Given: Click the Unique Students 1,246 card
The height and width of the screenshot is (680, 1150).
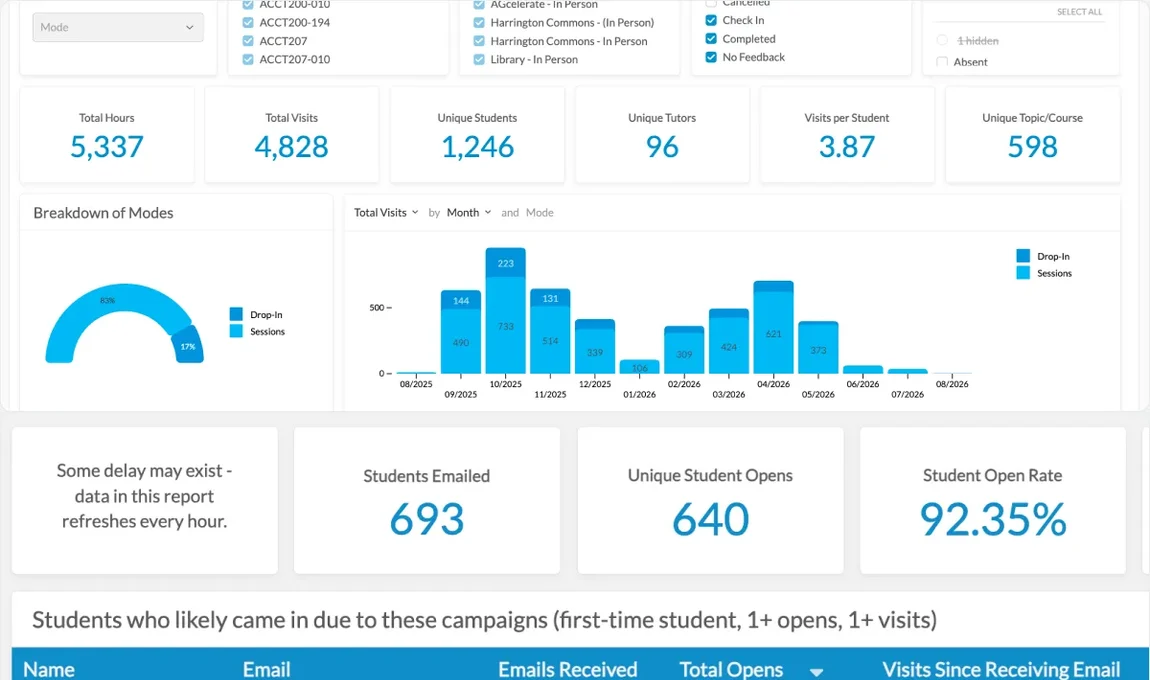Looking at the screenshot, I should pos(477,135).
